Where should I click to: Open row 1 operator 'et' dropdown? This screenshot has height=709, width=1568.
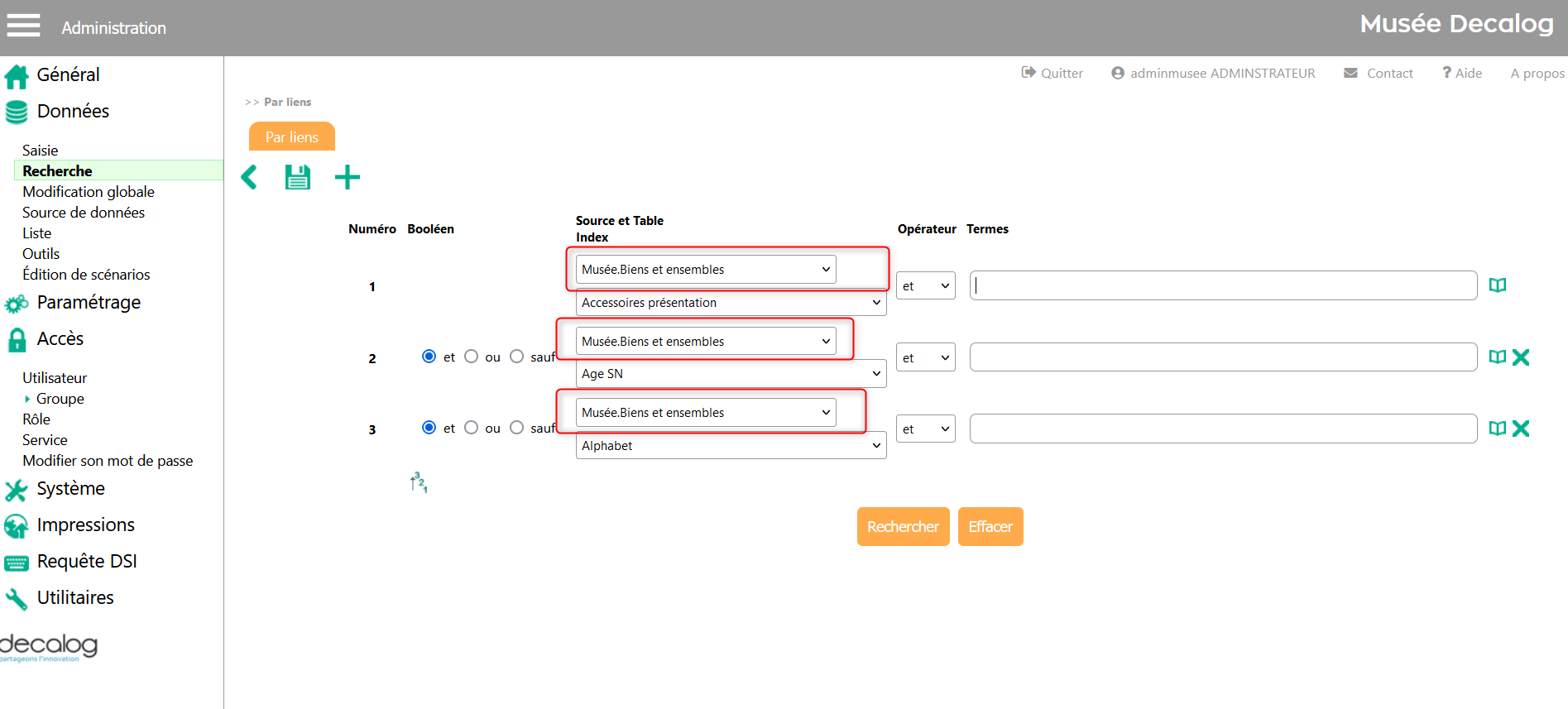point(925,286)
